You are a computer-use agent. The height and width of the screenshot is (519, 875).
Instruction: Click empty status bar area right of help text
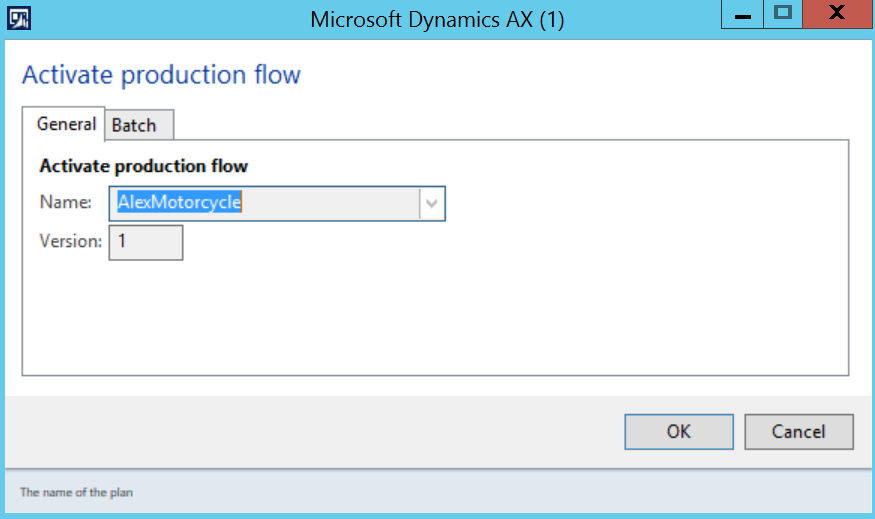pos(500,492)
